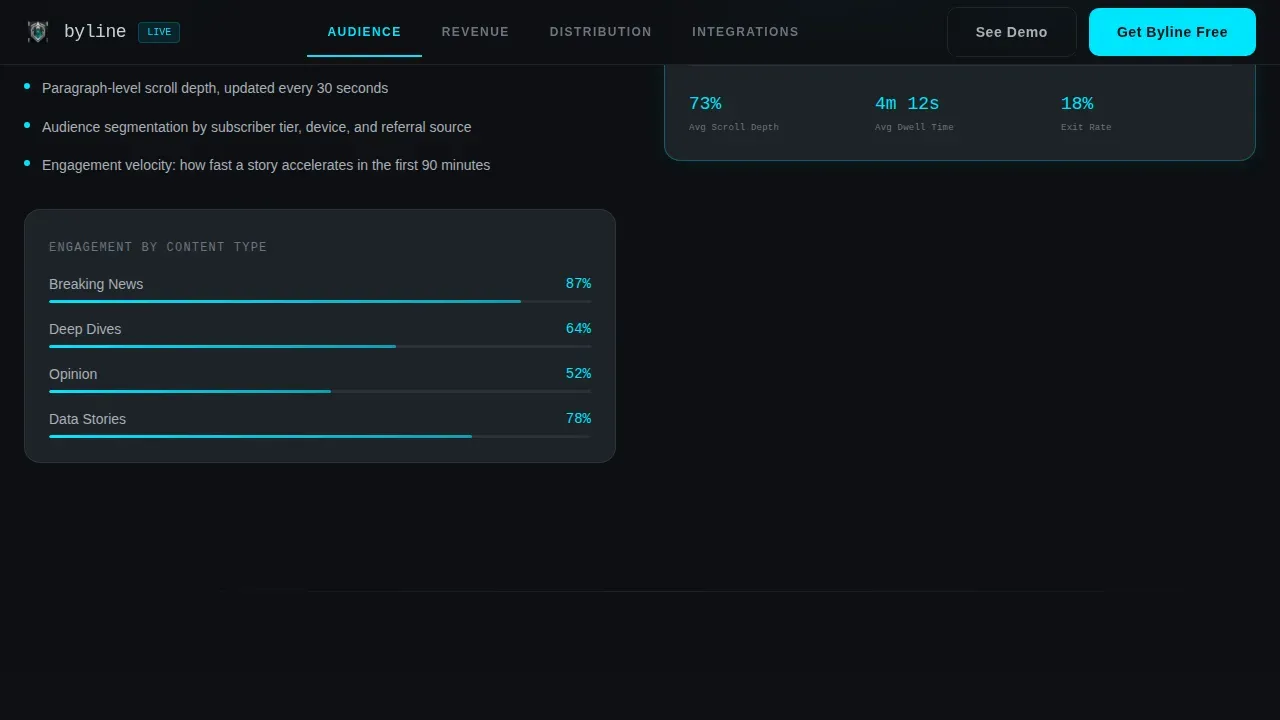Open the Revenue tab
Viewport: 1280px width, 720px height.
pos(475,32)
